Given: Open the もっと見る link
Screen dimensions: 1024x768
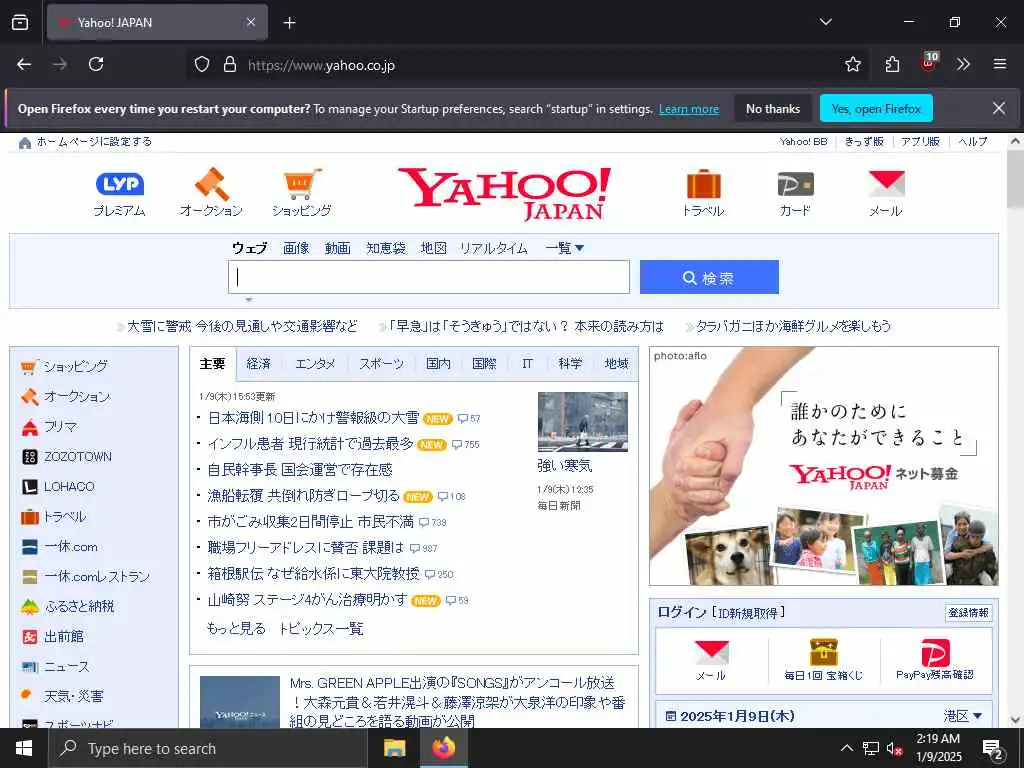Looking at the screenshot, I should 236,628.
